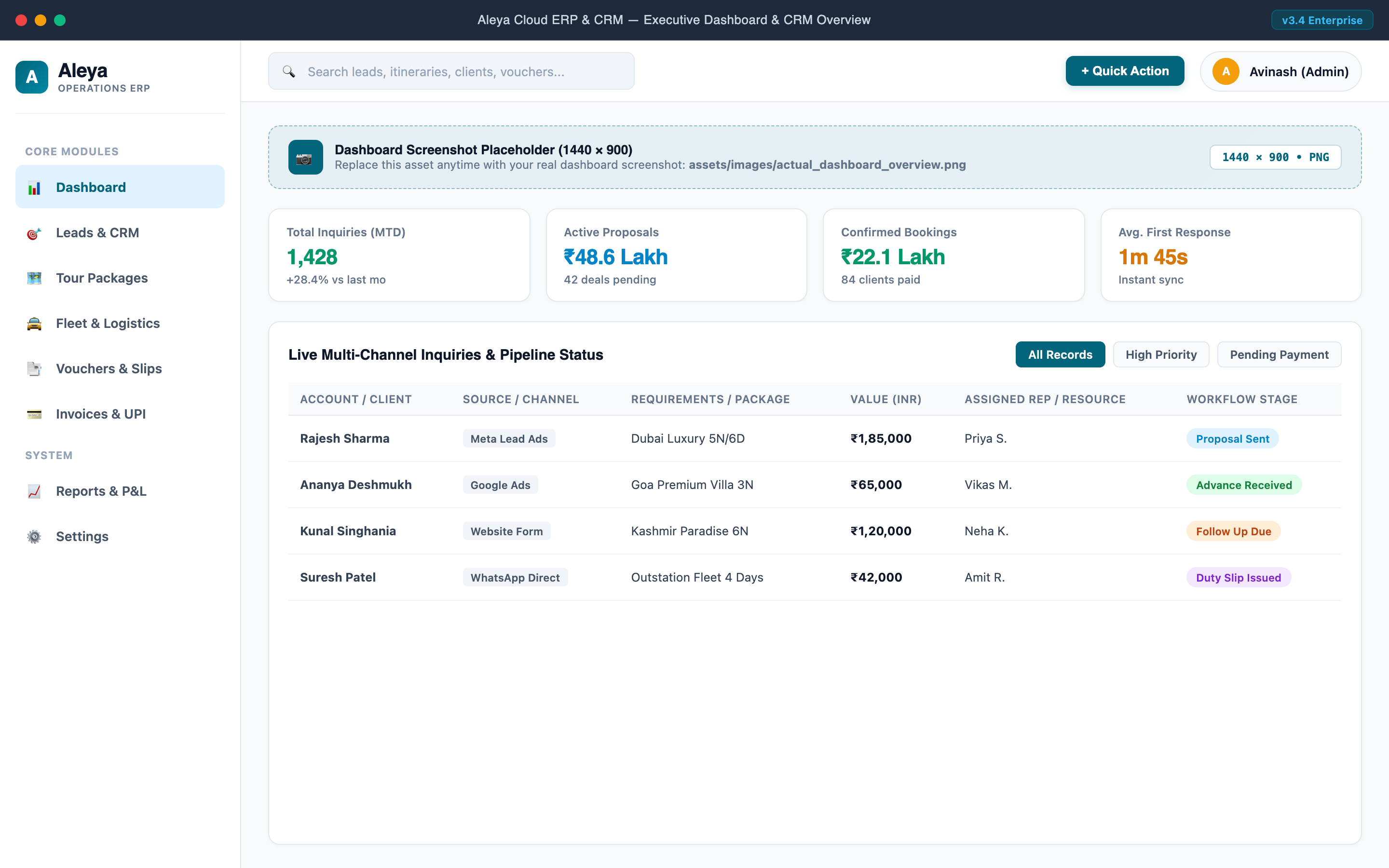
Task: Click the Settings gear icon
Action: coord(34,537)
